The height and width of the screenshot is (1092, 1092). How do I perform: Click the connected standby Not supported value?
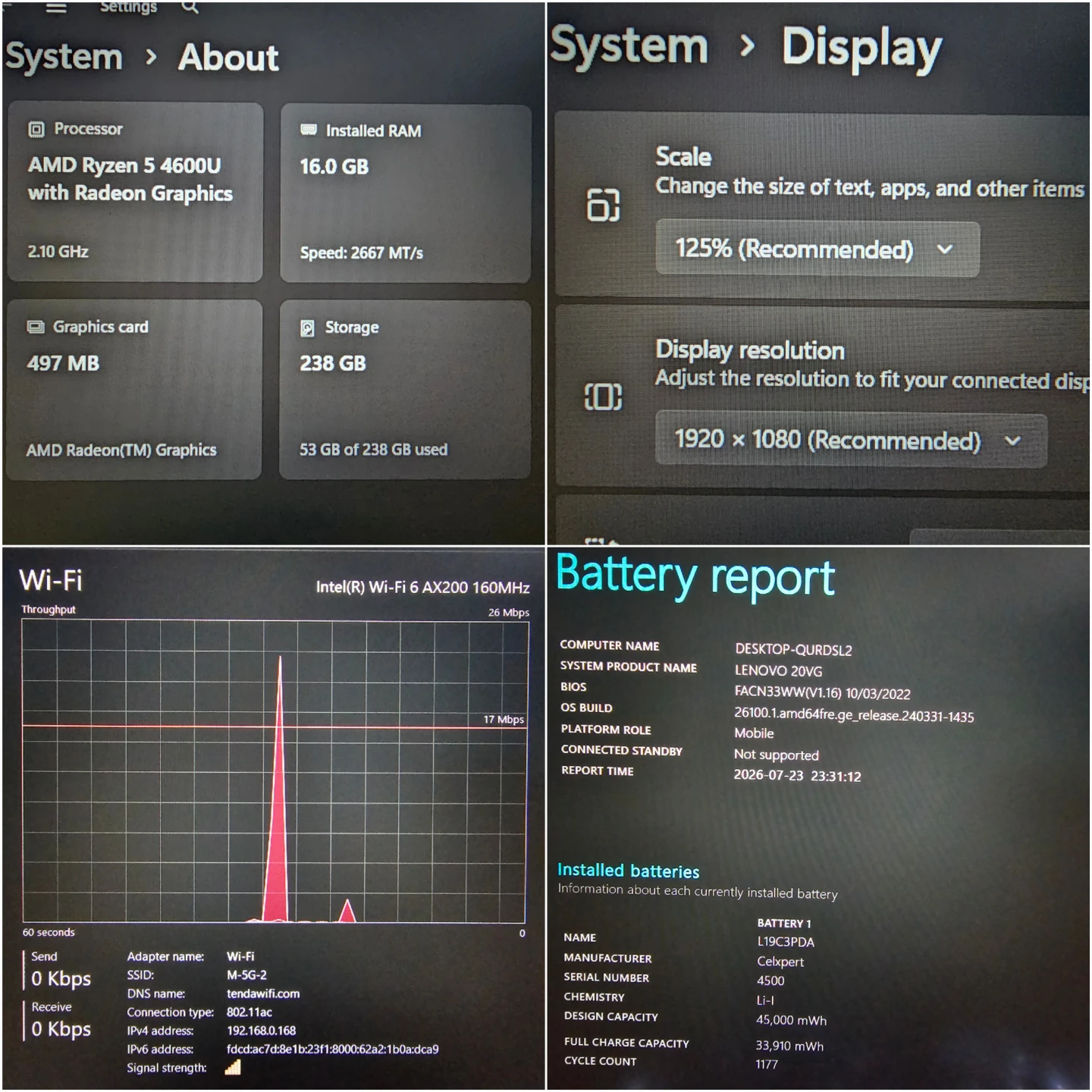(x=777, y=755)
